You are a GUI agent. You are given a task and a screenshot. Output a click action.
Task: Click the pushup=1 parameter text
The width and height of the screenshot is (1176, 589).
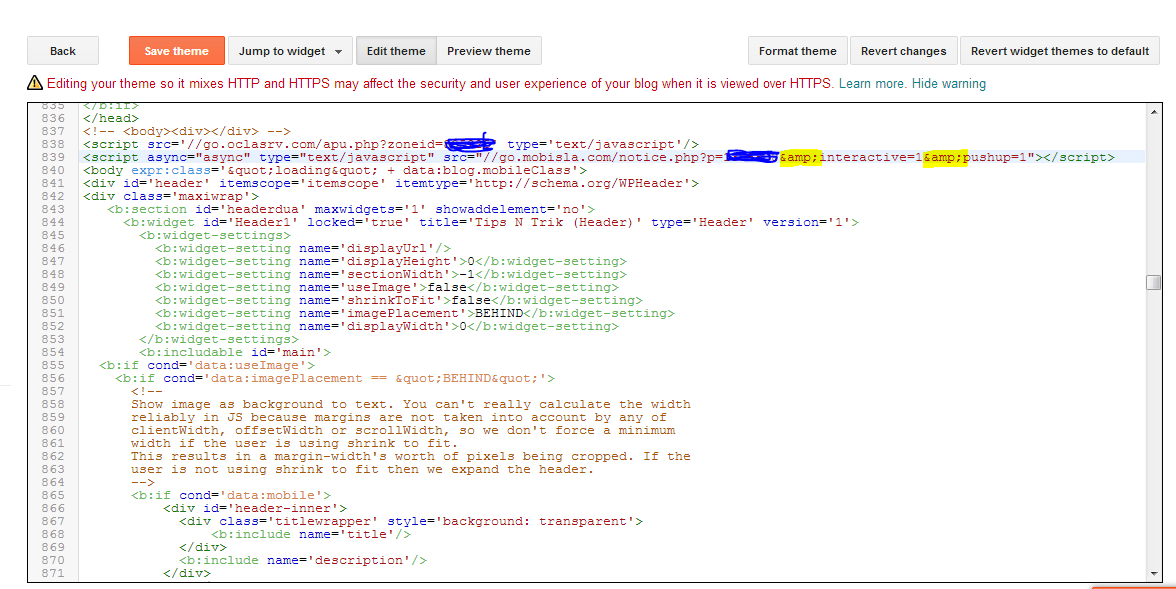(x=995, y=157)
